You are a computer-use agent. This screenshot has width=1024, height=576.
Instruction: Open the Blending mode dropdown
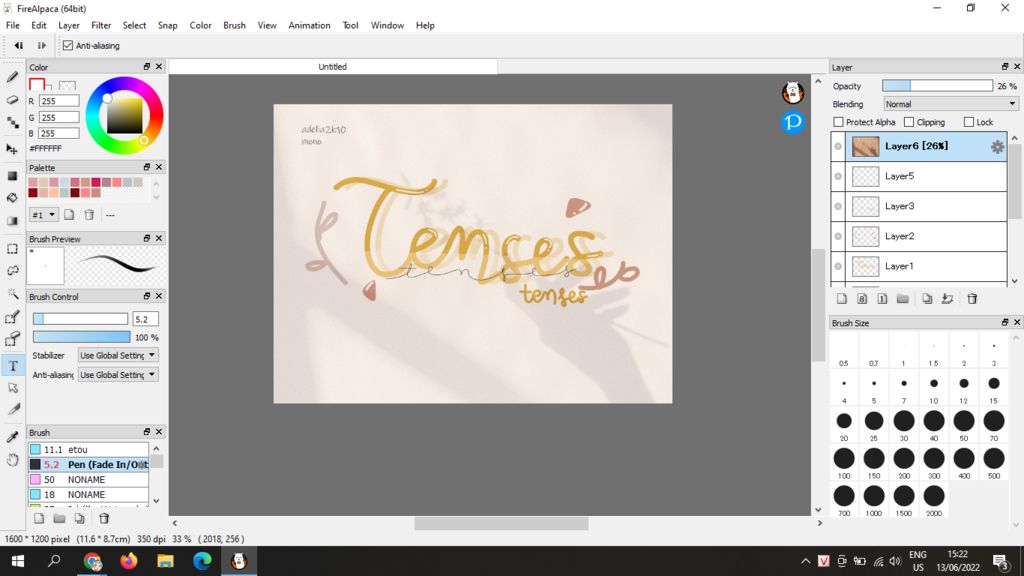(x=951, y=104)
